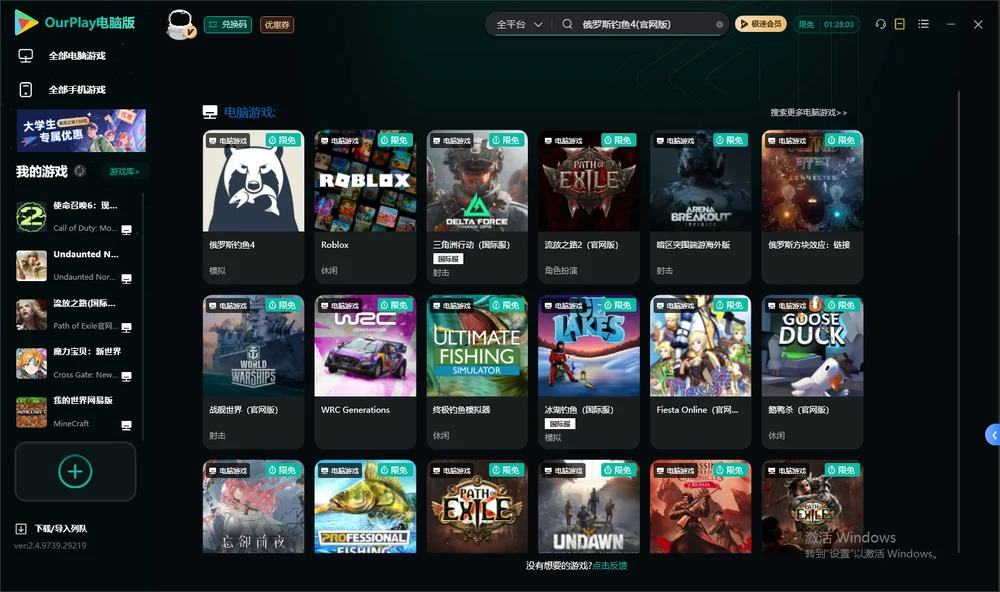This screenshot has width=1000, height=592.
Task: Open the 全平台 platform dropdown
Action: coord(519,24)
